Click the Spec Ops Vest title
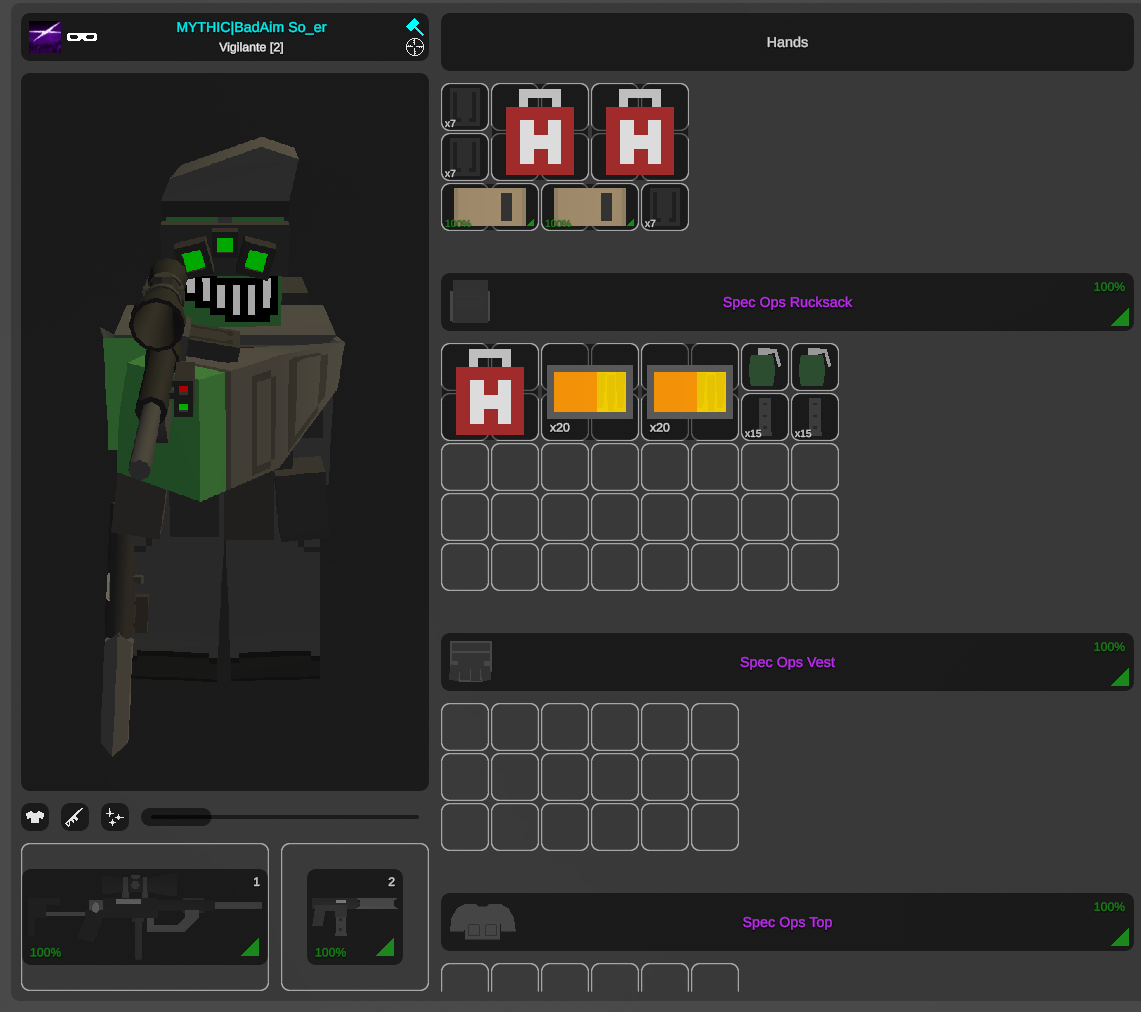 (787, 662)
